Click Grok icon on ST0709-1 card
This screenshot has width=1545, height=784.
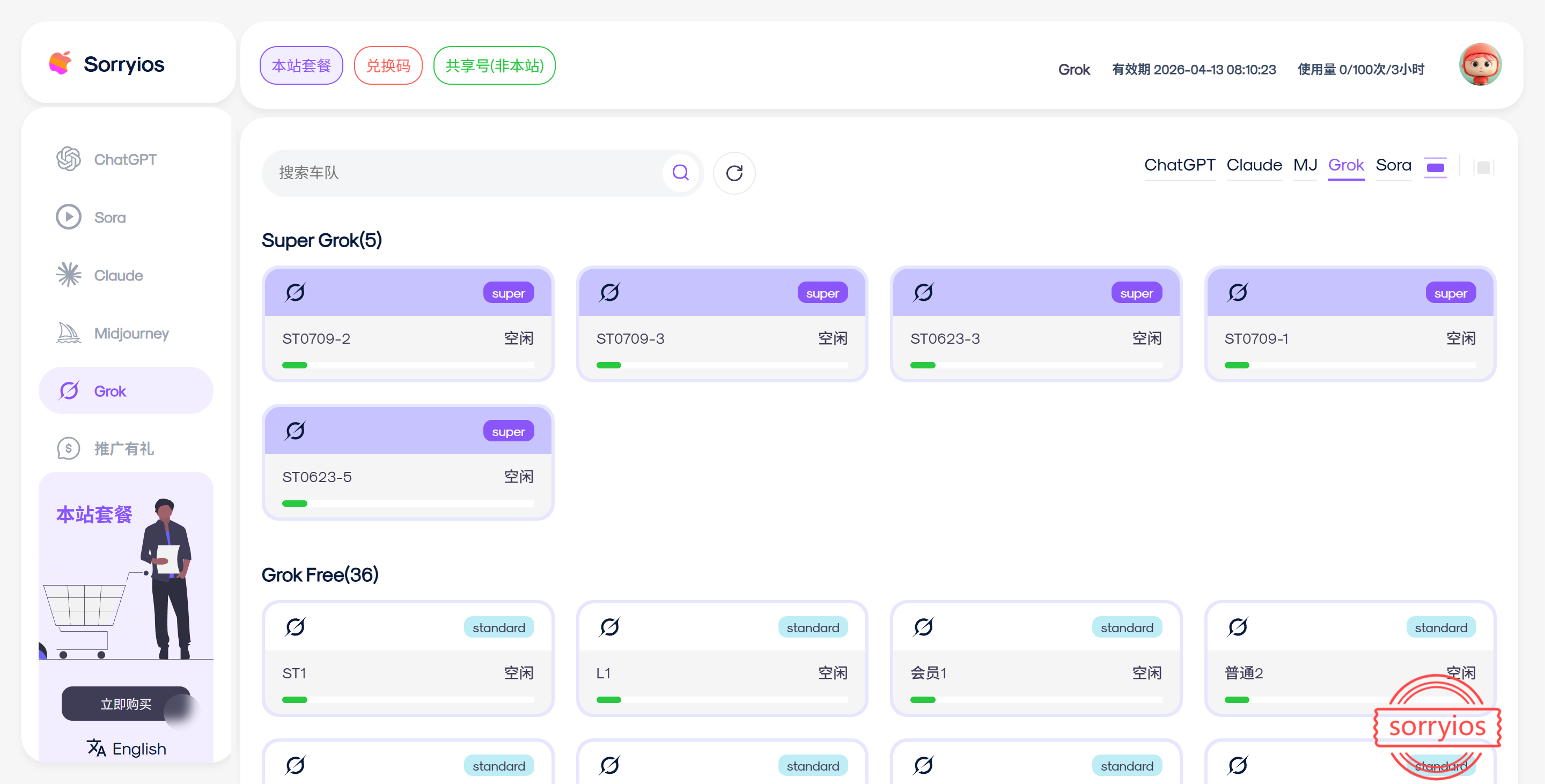click(x=1238, y=292)
